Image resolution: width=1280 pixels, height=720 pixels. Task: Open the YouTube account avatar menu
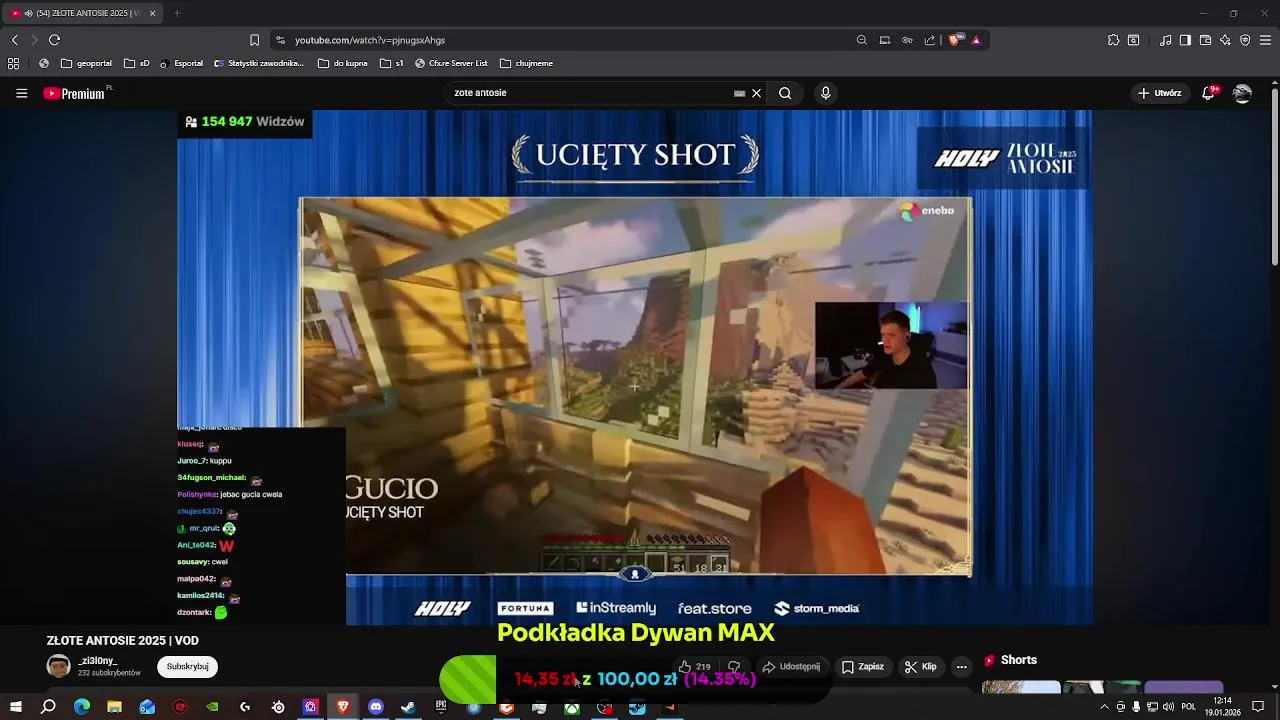pyautogui.click(x=1242, y=93)
